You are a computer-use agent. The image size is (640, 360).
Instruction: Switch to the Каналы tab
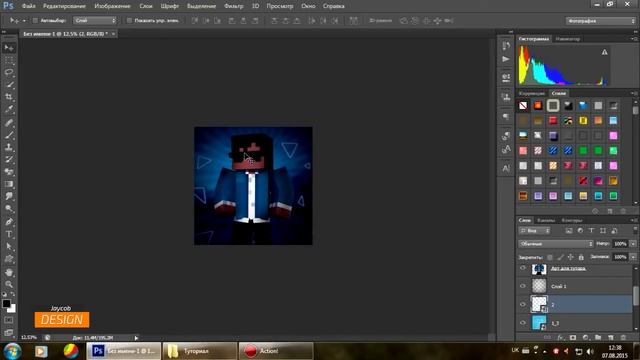click(x=546, y=220)
